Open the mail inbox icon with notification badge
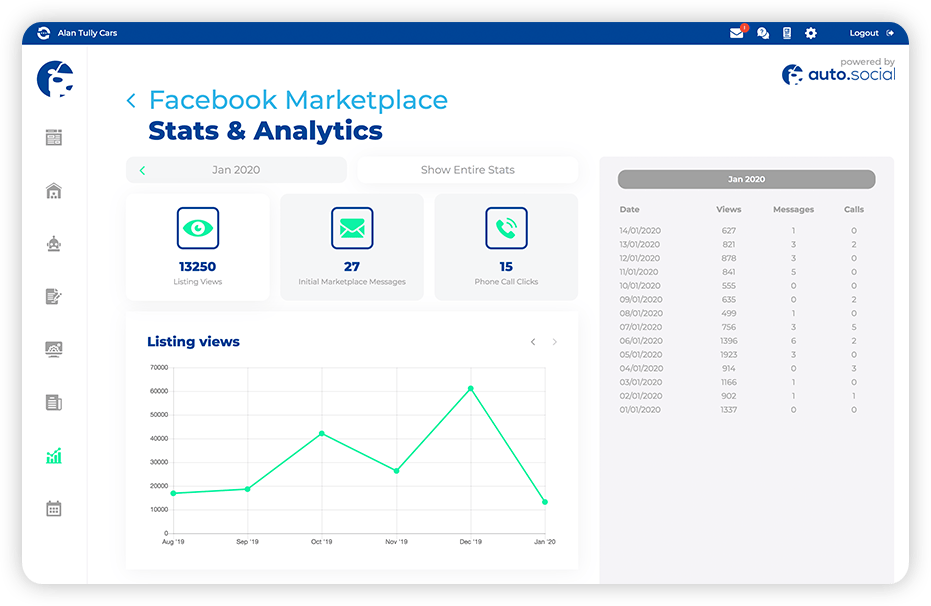 tap(737, 32)
